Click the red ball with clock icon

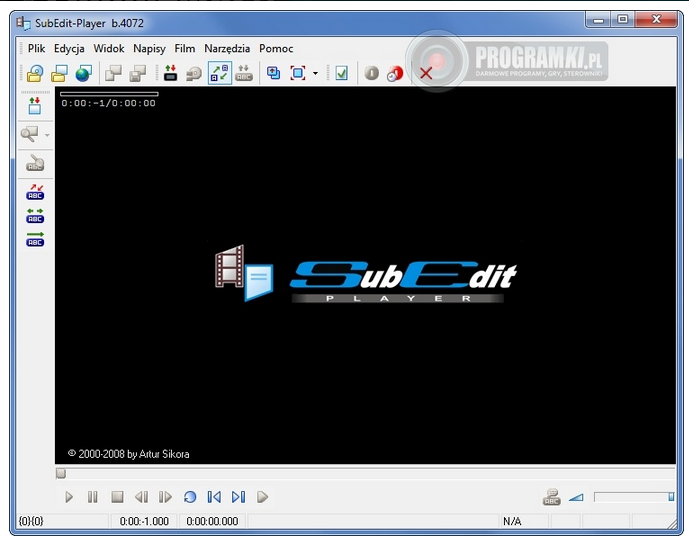pyautogui.click(x=395, y=73)
